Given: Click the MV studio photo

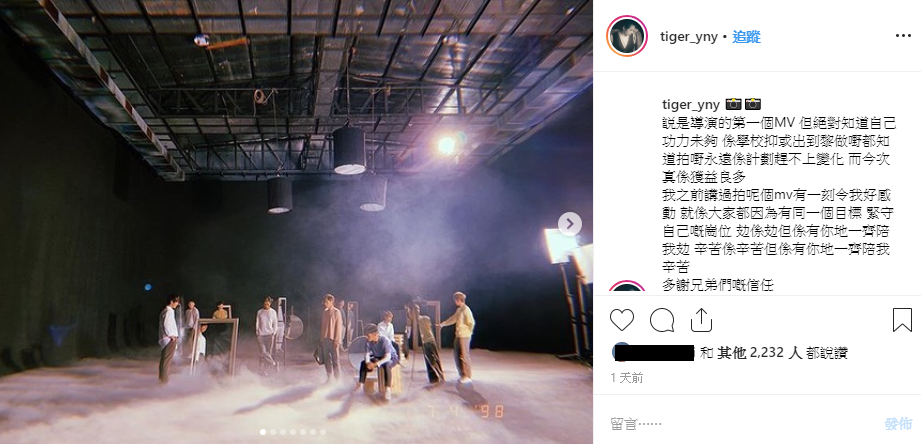Looking at the screenshot, I should coord(296,222).
